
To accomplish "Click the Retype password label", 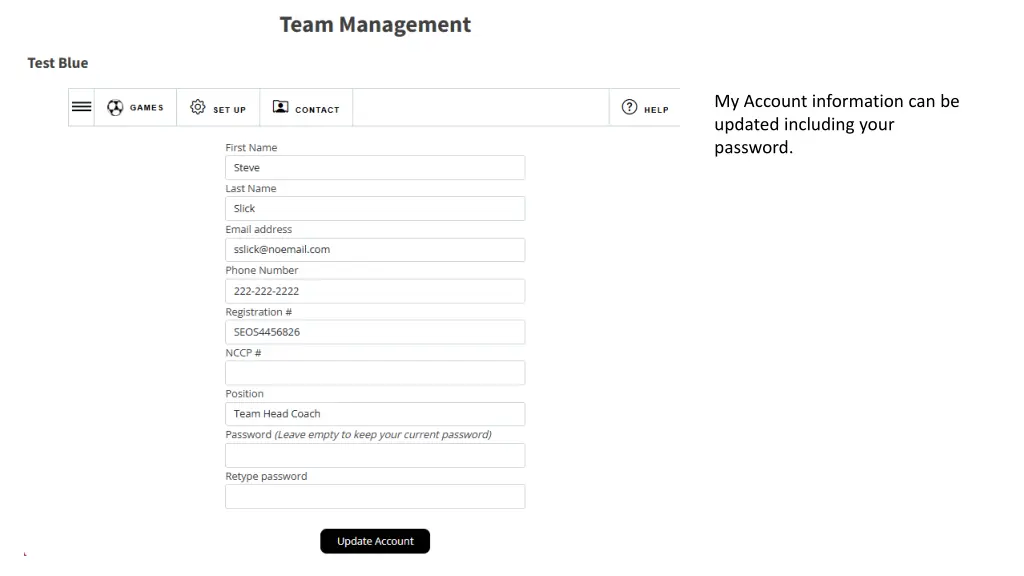I will (x=266, y=476).
